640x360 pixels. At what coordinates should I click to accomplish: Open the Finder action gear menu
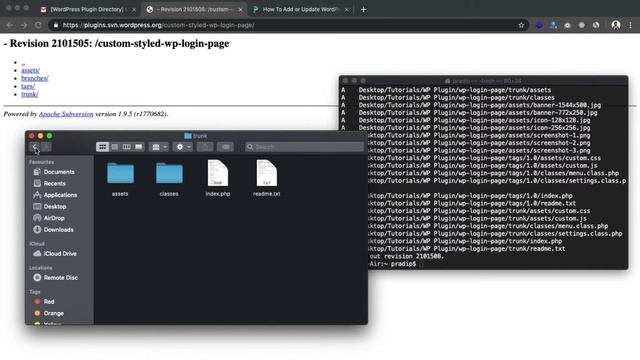coord(182,147)
